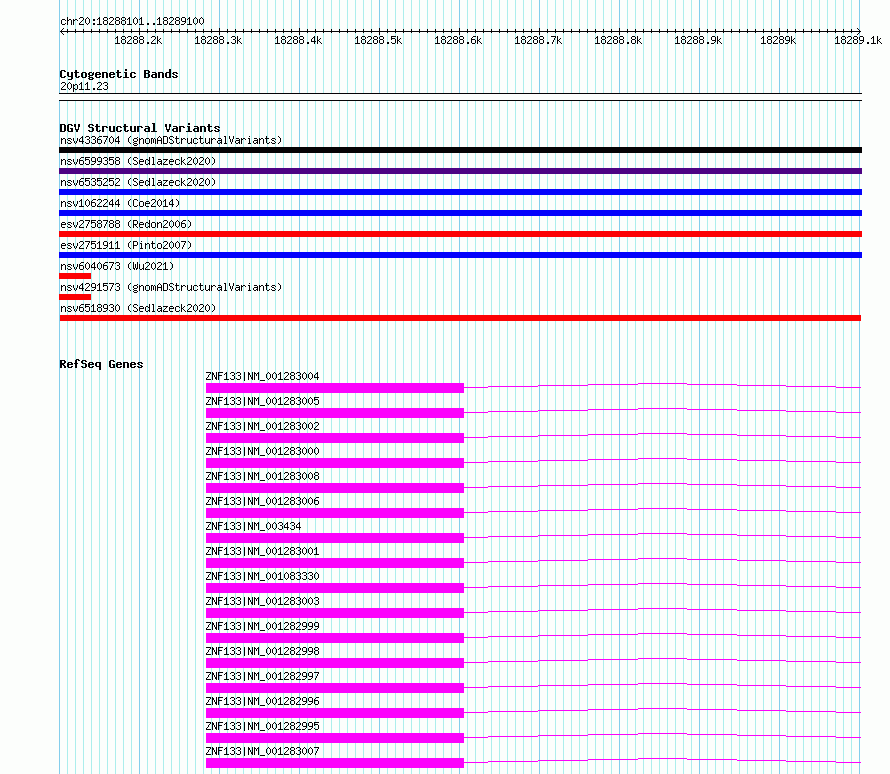The height and width of the screenshot is (774, 890).
Task: Open ZNF133|NM_001283007 transcript label
Action: [x=262, y=751]
